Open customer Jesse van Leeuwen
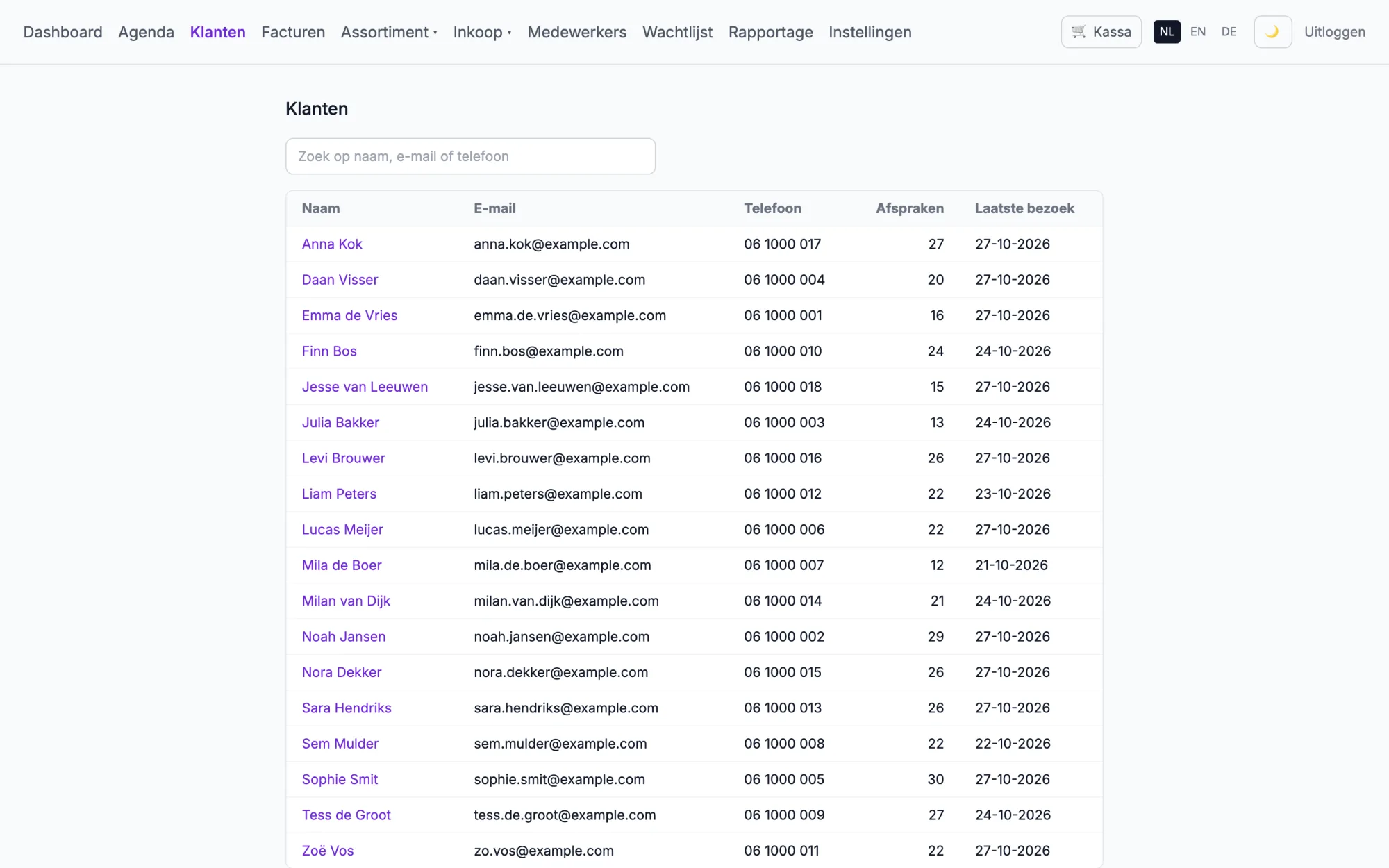1389x868 pixels. (365, 387)
